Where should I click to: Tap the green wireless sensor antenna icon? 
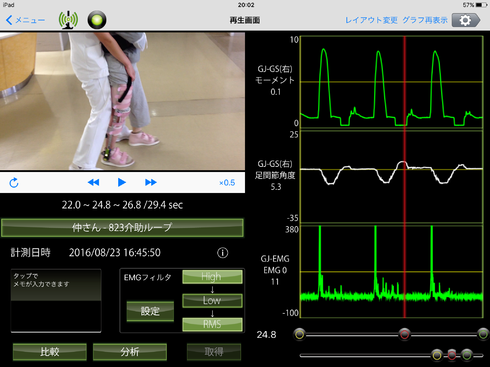pos(68,20)
